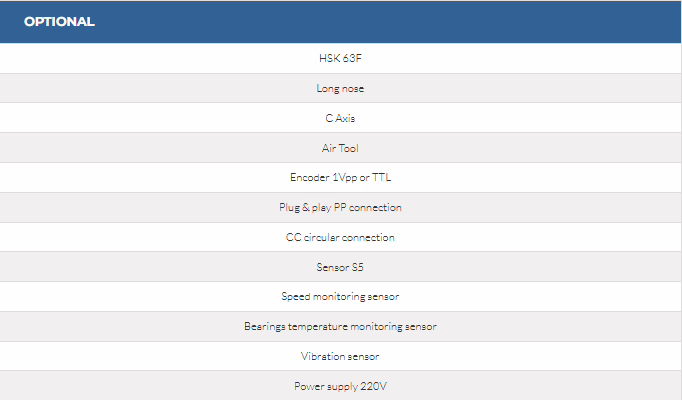682x400 pixels.
Task: Select the Vibration sensor row
Action: (340, 356)
